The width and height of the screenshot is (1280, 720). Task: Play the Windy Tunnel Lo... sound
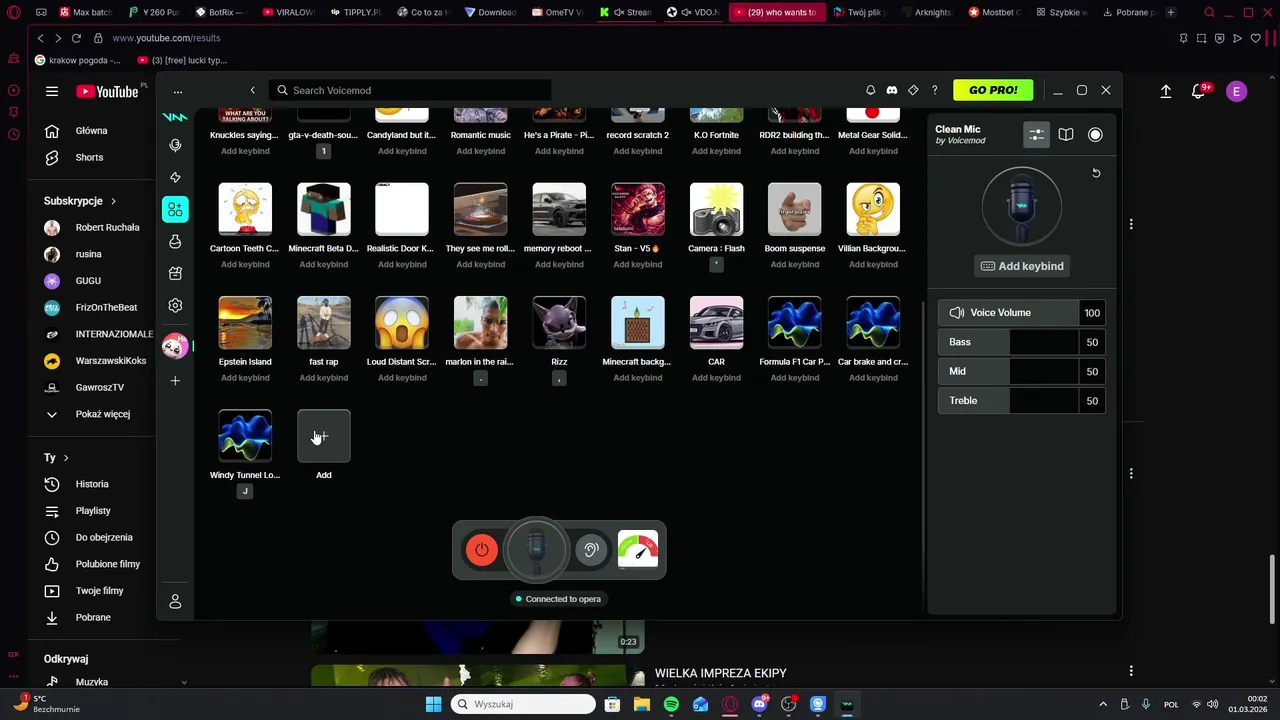[245, 436]
